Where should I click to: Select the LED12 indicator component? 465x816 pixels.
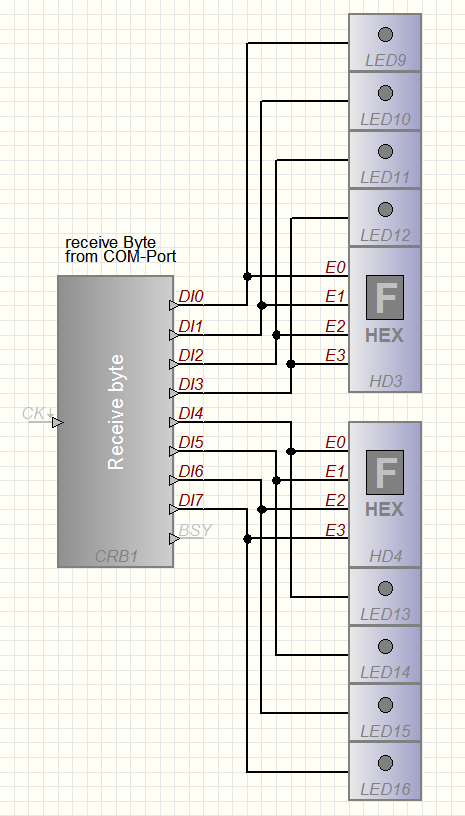385,218
